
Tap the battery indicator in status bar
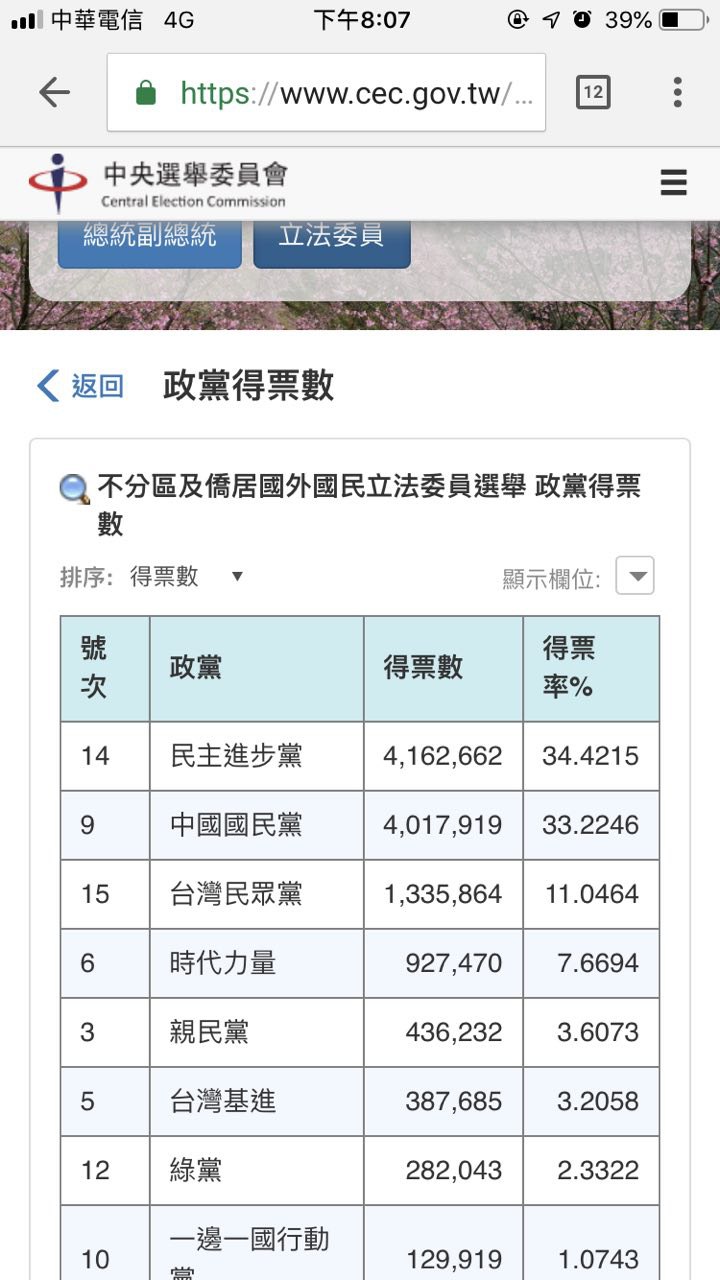point(682,20)
